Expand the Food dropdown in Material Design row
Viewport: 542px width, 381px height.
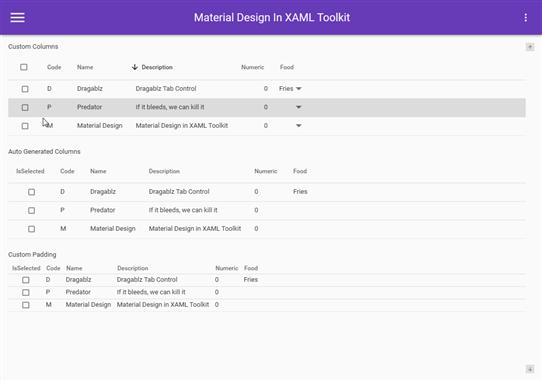298,126
